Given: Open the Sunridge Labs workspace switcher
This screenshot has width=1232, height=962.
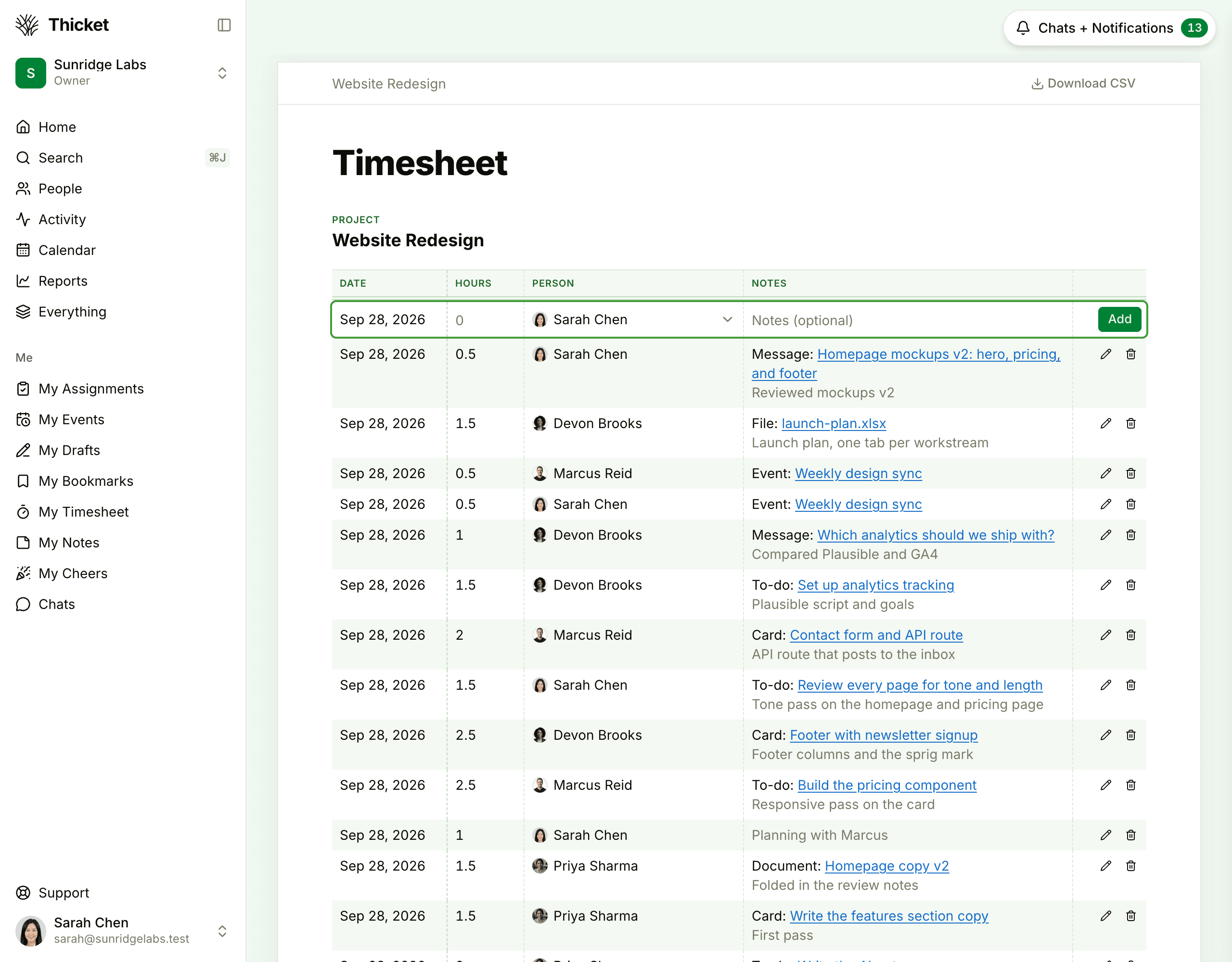Looking at the screenshot, I should point(122,73).
